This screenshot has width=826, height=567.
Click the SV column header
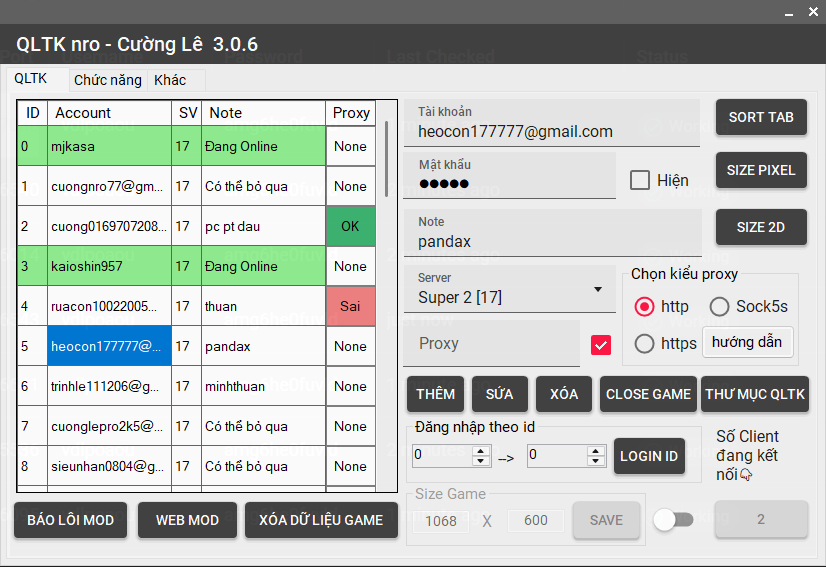tap(187, 113)
